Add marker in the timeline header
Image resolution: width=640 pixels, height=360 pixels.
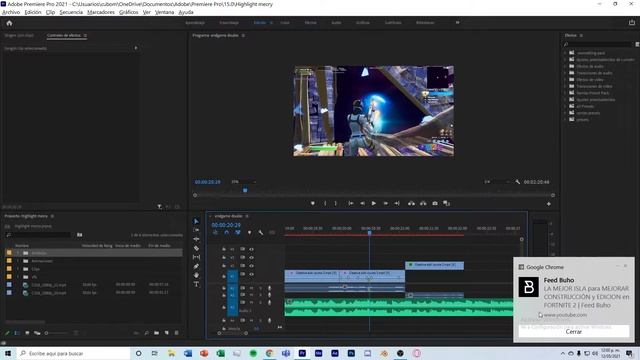coord(249,233)
